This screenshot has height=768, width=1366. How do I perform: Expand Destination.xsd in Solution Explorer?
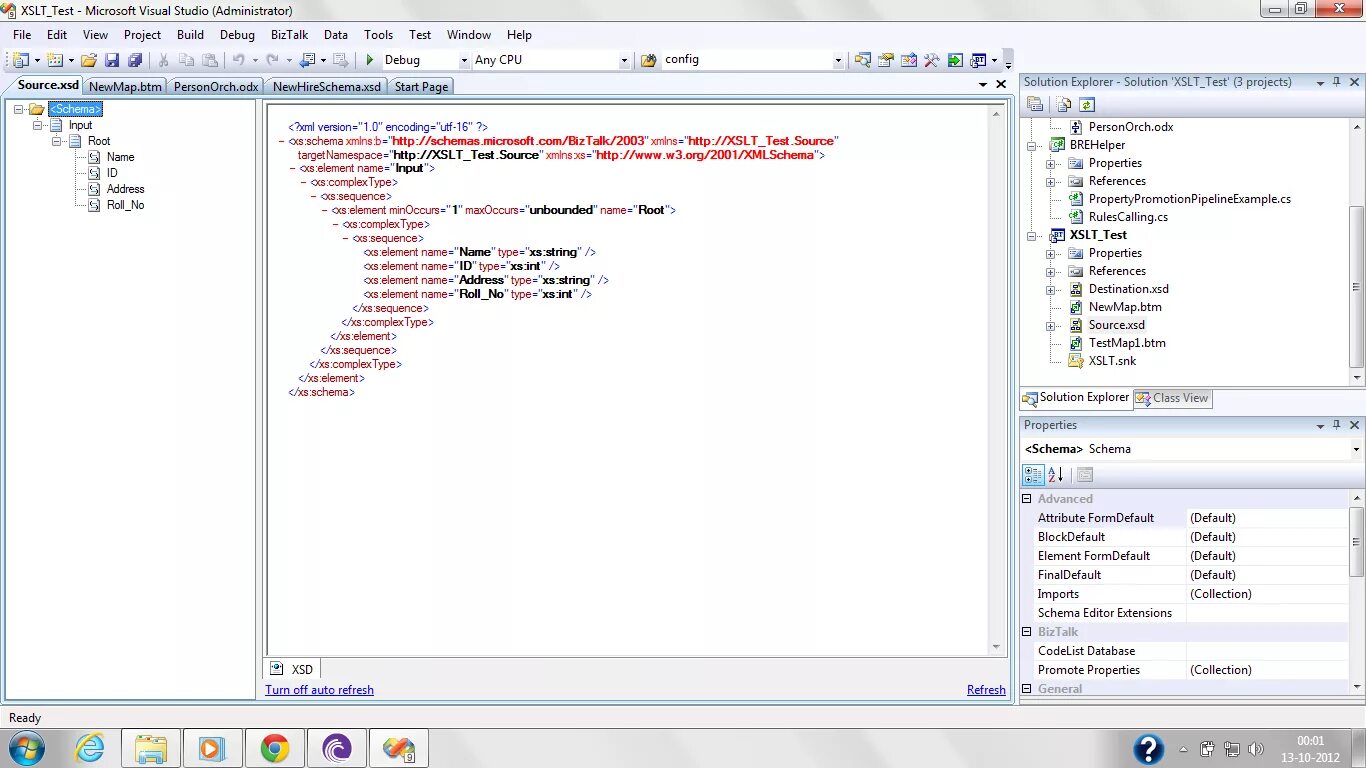(1051, 289)
